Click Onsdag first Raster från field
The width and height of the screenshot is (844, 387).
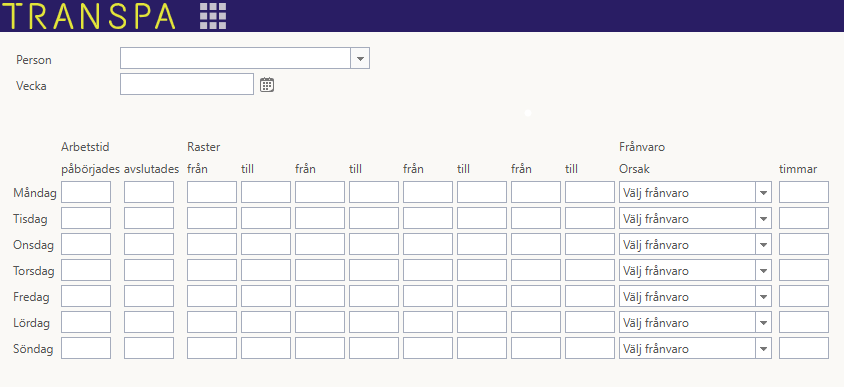[212, 244]
